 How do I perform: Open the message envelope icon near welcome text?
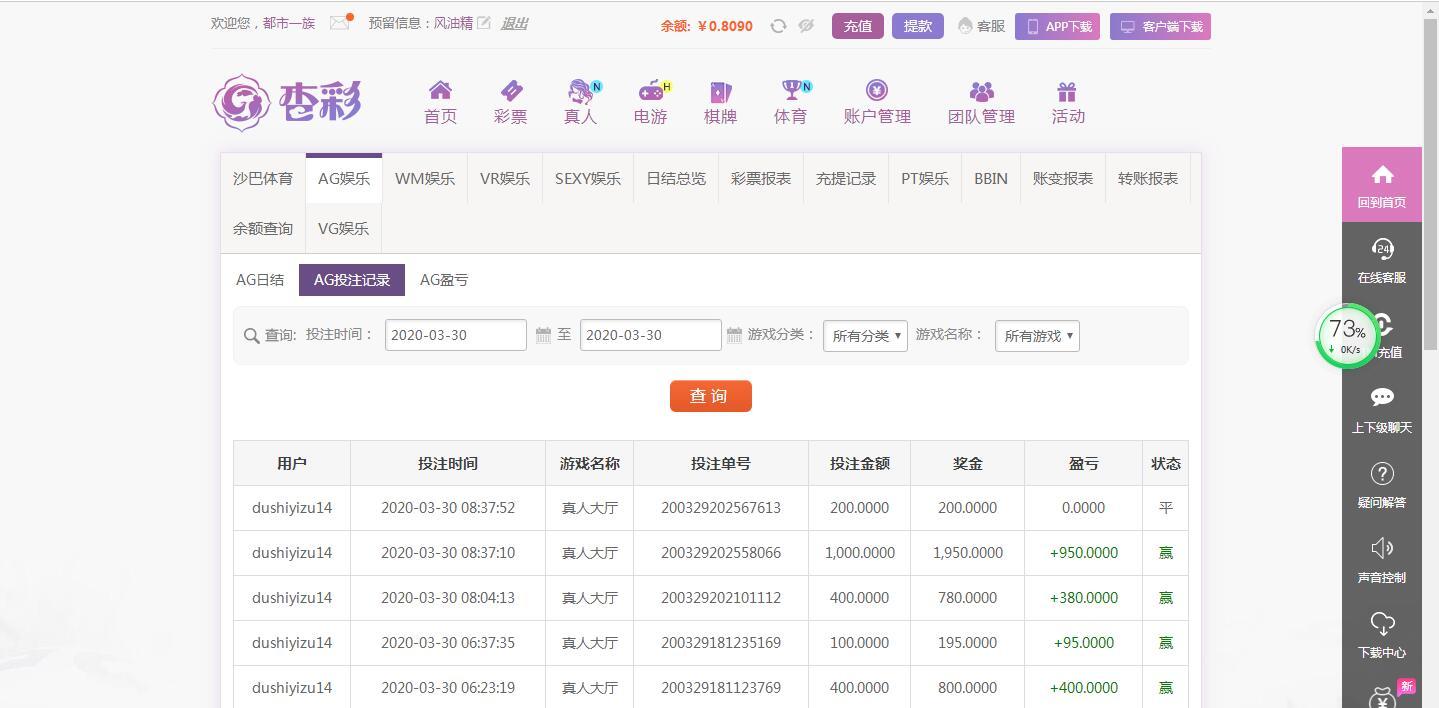pyautogui.click(x=338, y=21)
